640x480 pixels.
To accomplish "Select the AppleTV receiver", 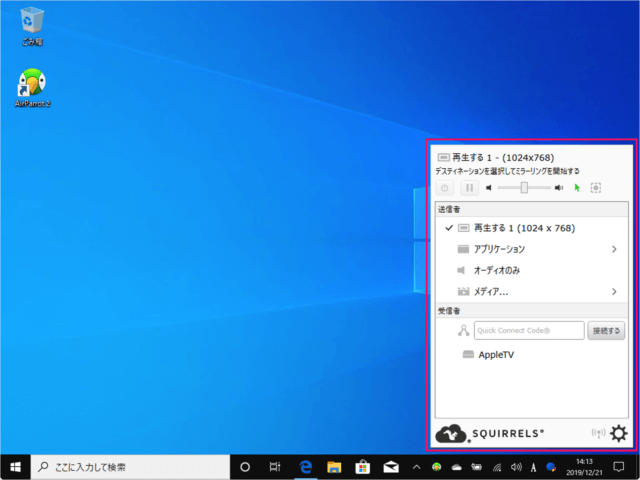I will [x=495, y=355].
